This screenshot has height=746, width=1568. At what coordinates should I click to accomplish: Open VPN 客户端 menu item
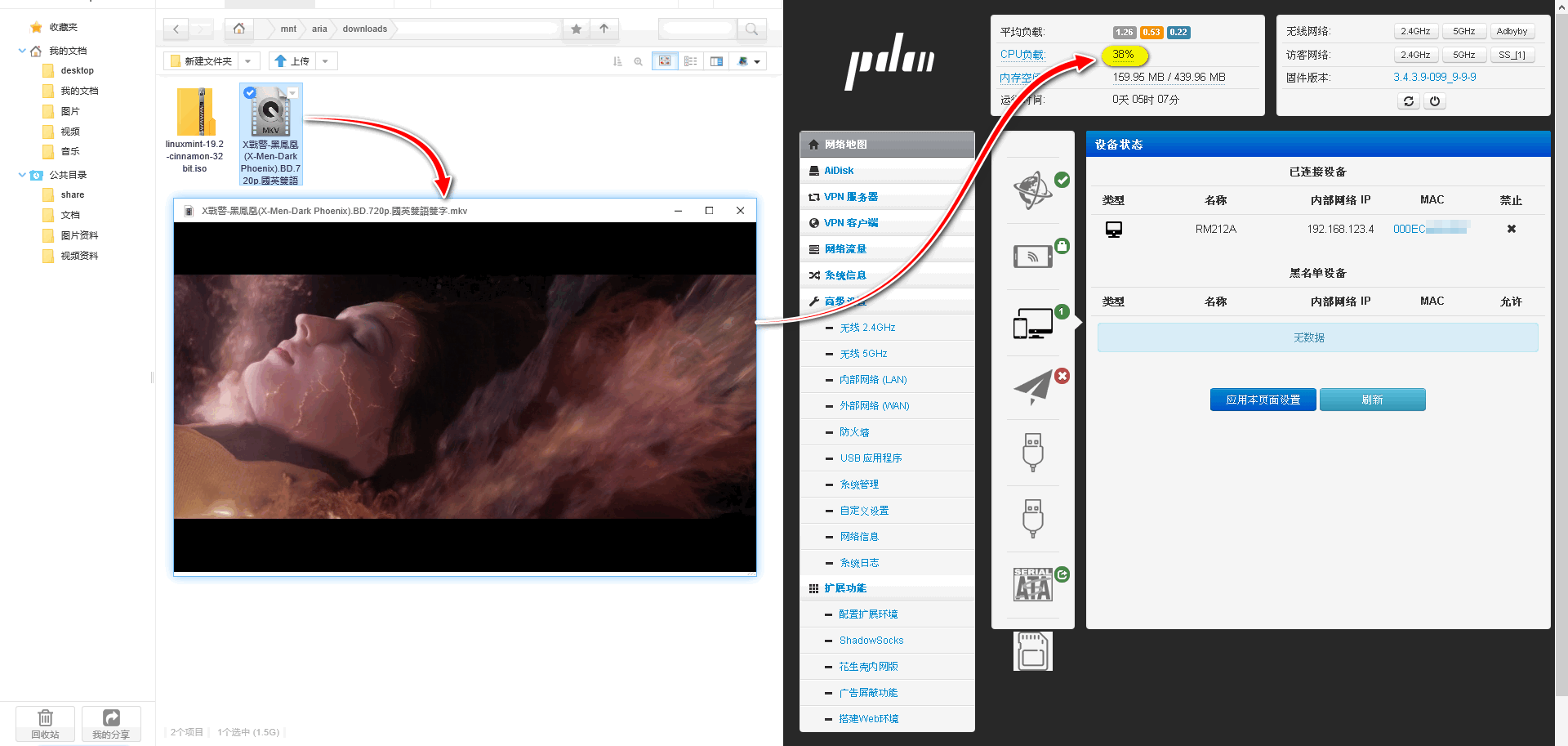(887, 223)
